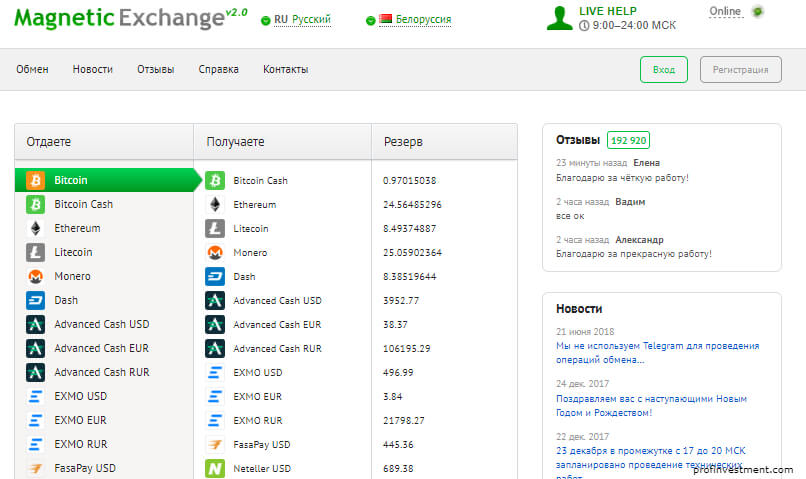806x479 pixels.
Task: Click the review by Елена
Action: [622, 170]
